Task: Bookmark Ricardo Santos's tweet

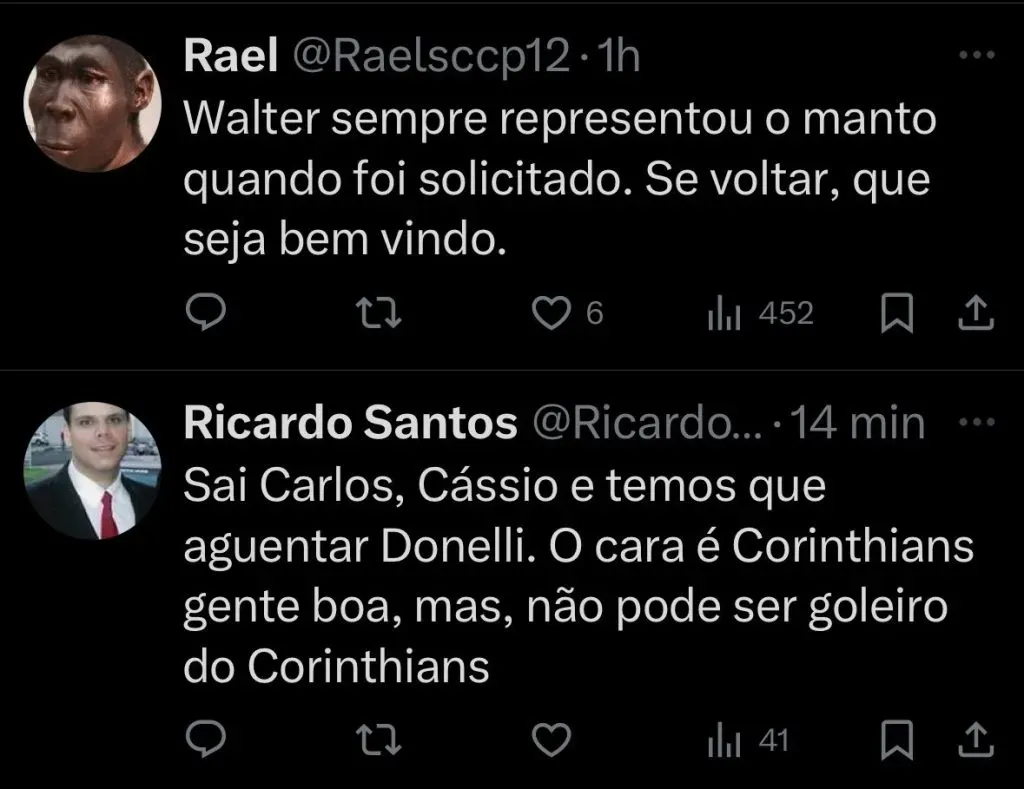Action: click(897, 740)
